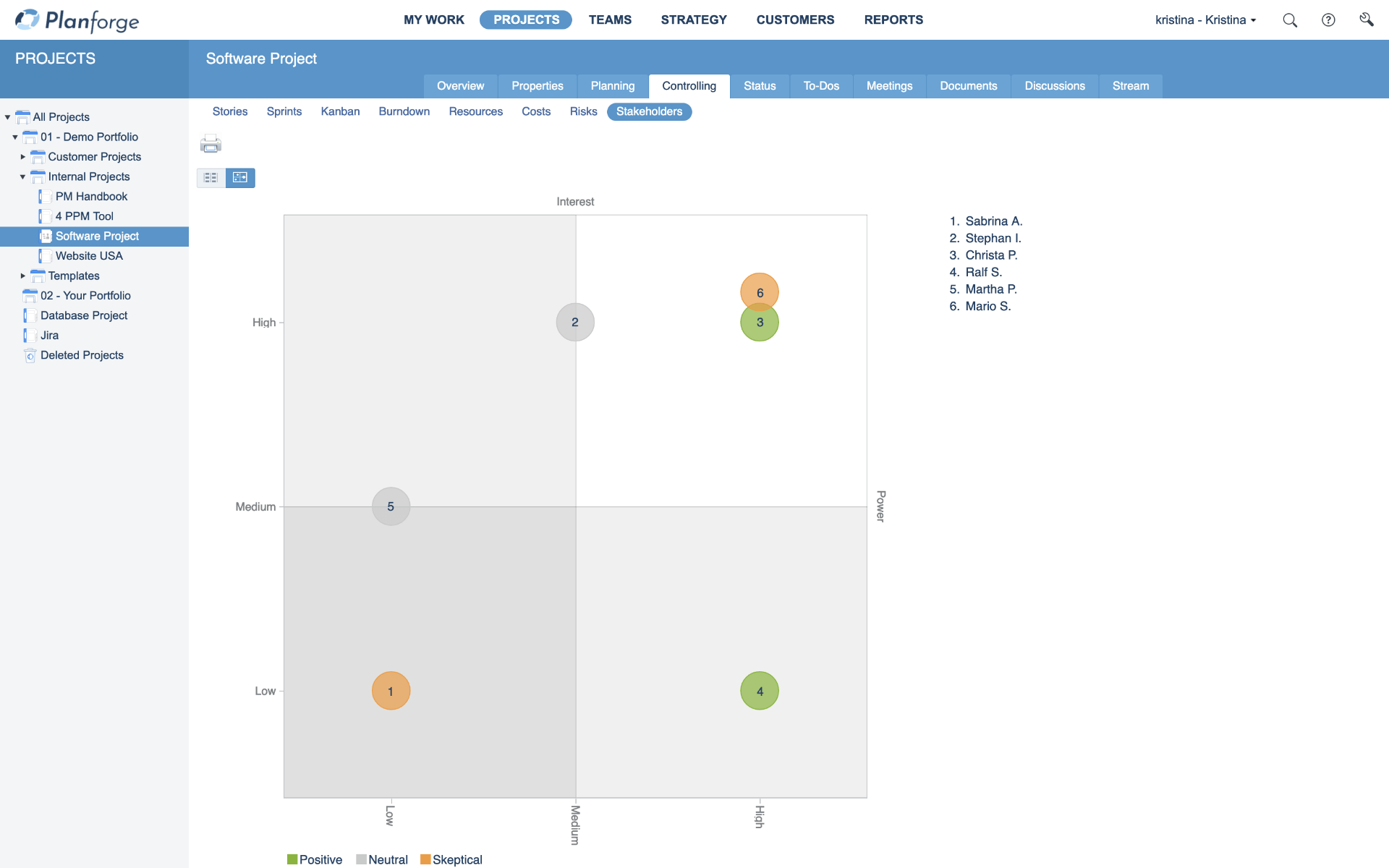Viewport: 1389px width, 868px height.
Task: Click the gray Neutral legend swatch
Action: (x=361, y=859)
